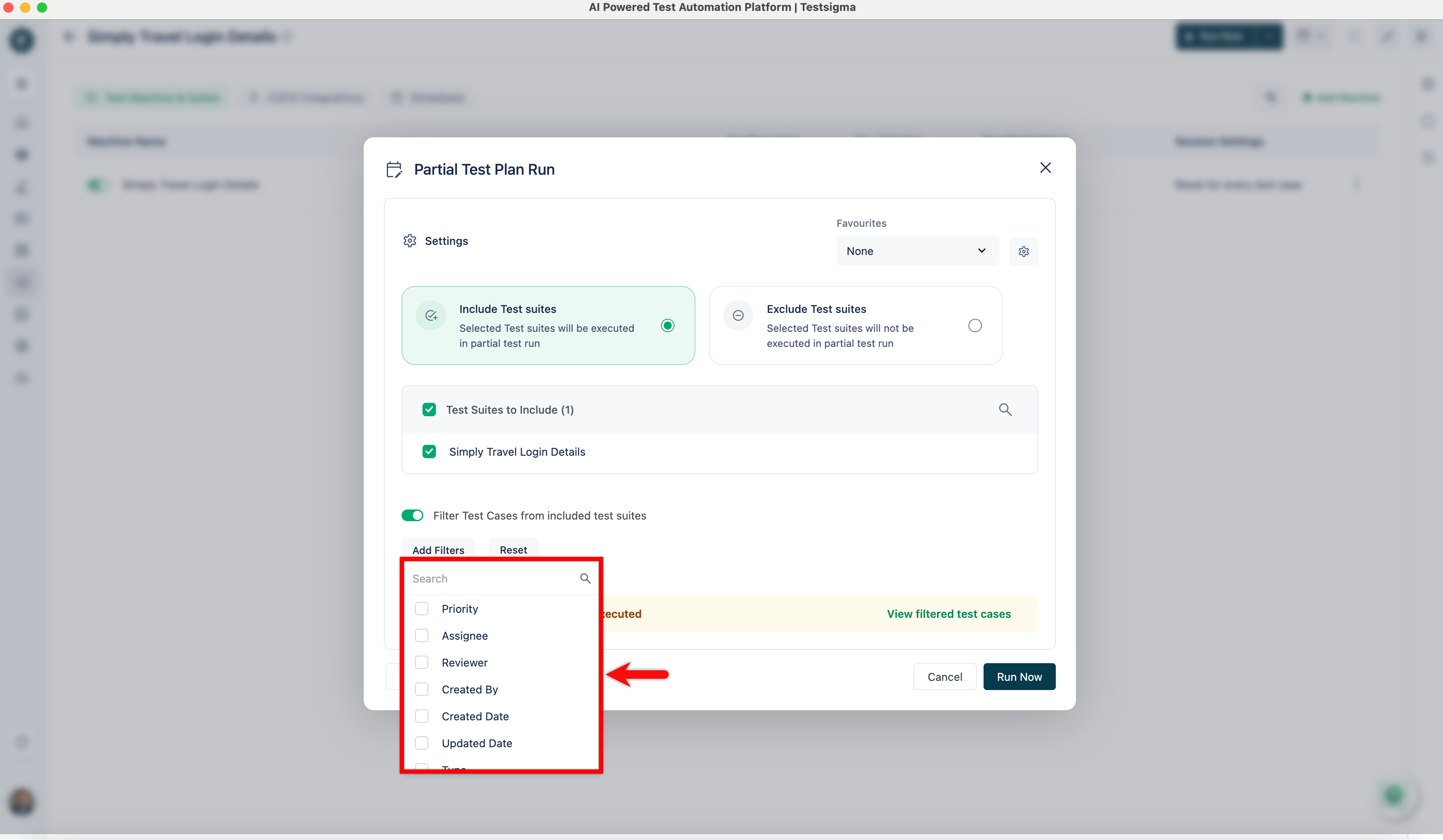Click the Settings gear icon in dialog
1443x840 pixels.
click(x=409, y=241)
